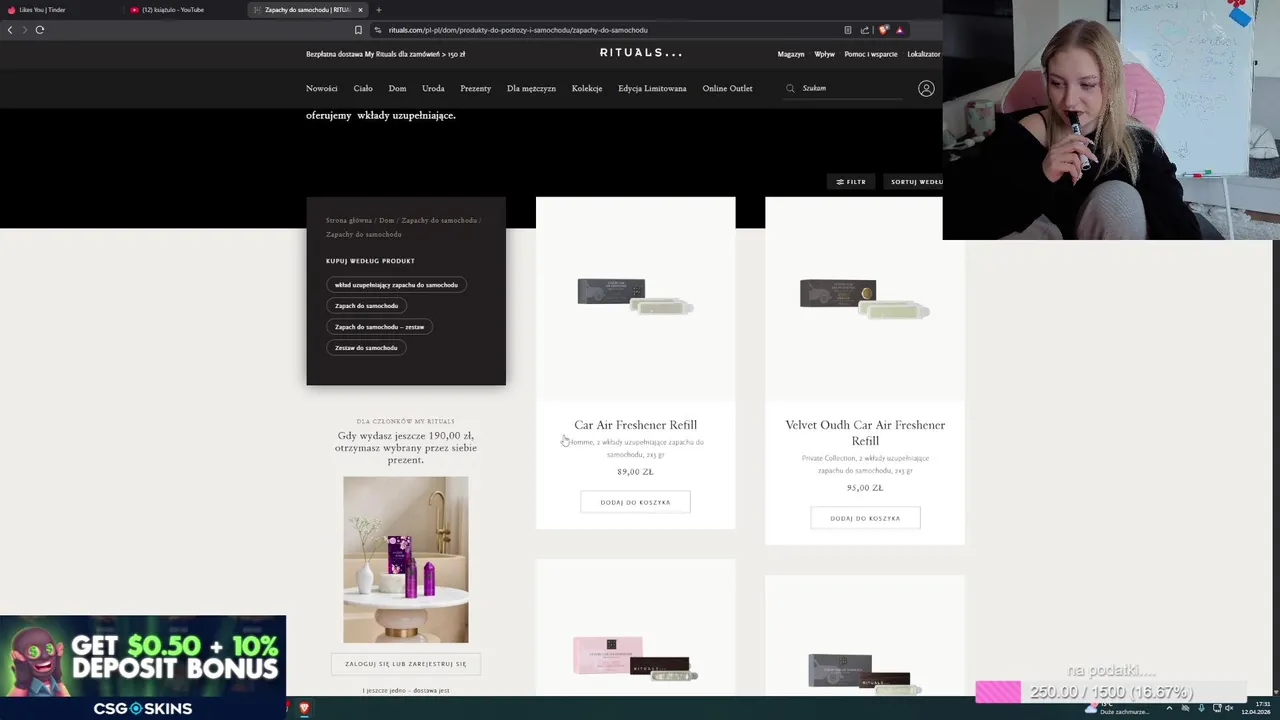Open the Kolekcje menu
The image size is (1280, 720).
click(x=587, y=88)
